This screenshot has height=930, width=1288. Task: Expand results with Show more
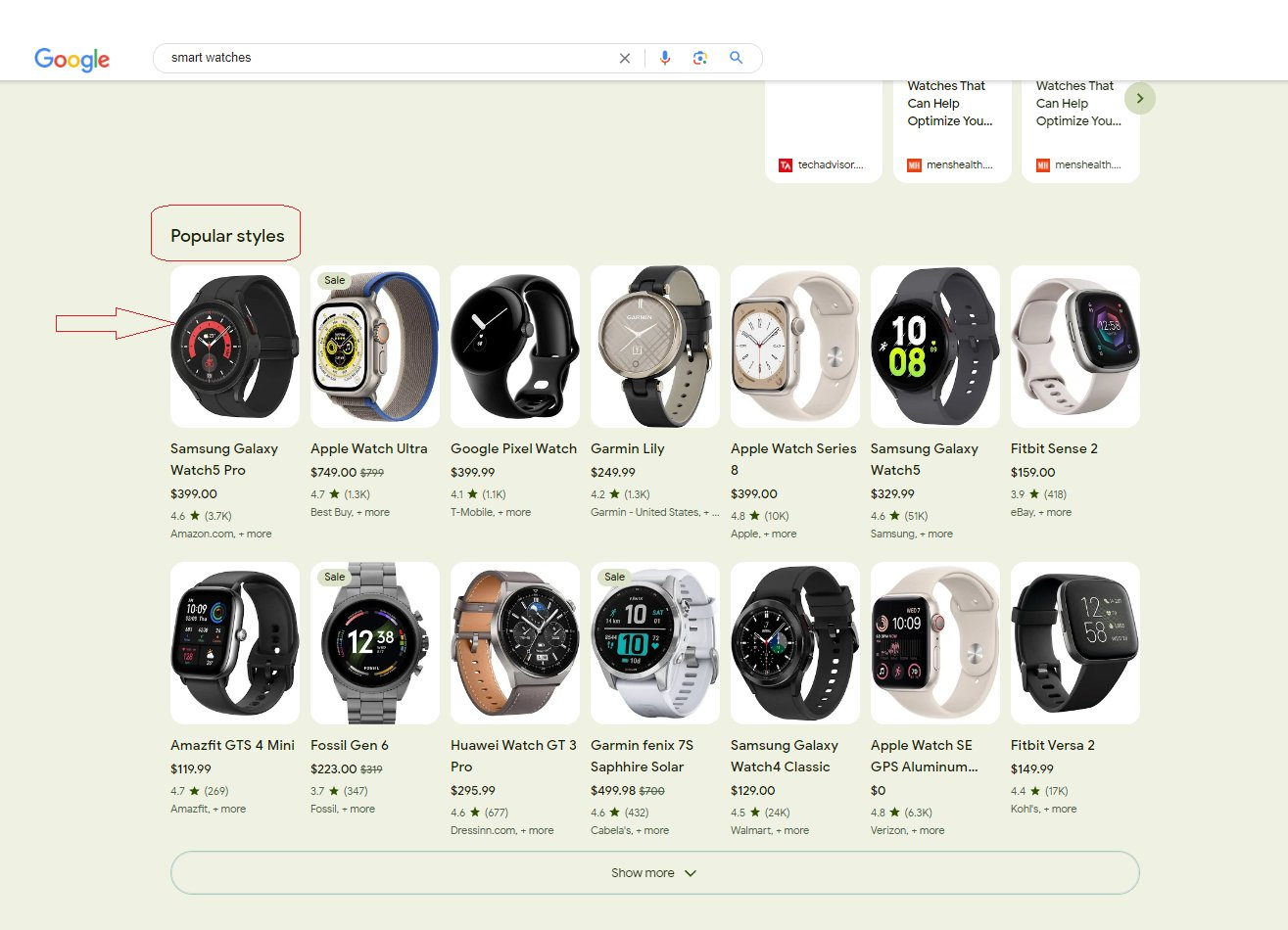654,873
